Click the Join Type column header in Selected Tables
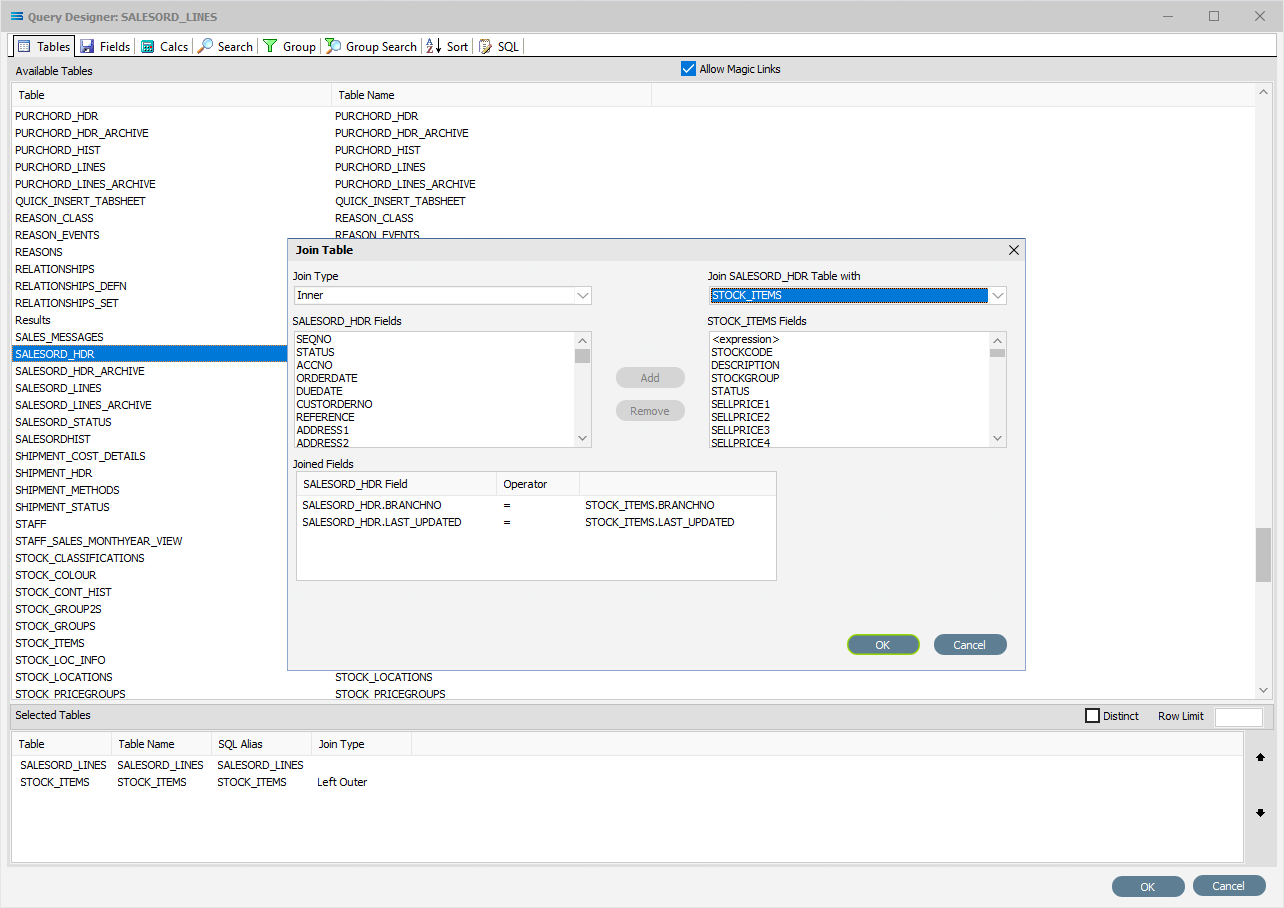Viewport: 1284px width, 908px height. pos(361,745)
